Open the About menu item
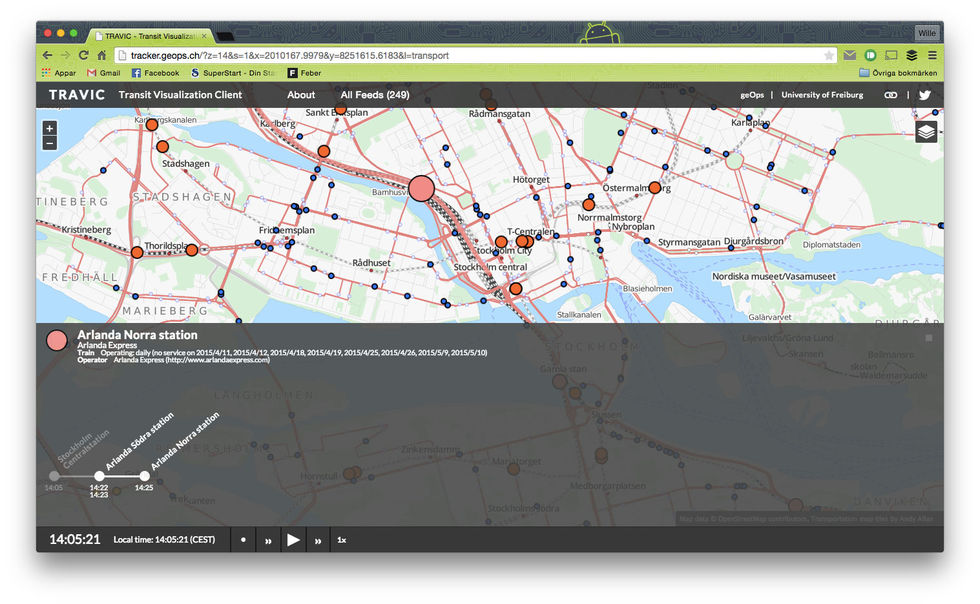Image resolution: width=980 pixels, height=604 pixels. pyautogui.click(x=301, y=95)
